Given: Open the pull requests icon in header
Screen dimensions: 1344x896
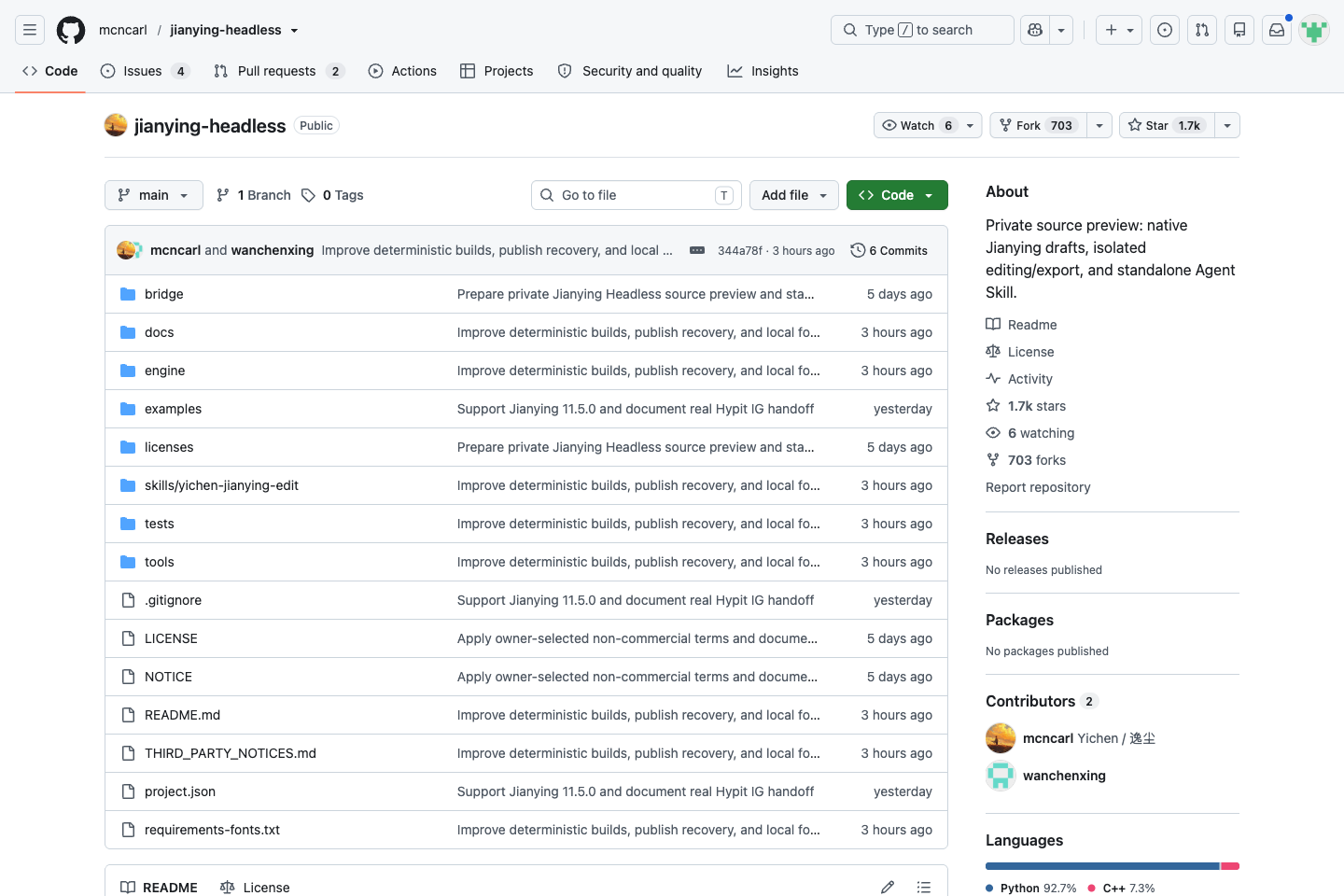Looking at the screenshot, I should (1202, 30).
